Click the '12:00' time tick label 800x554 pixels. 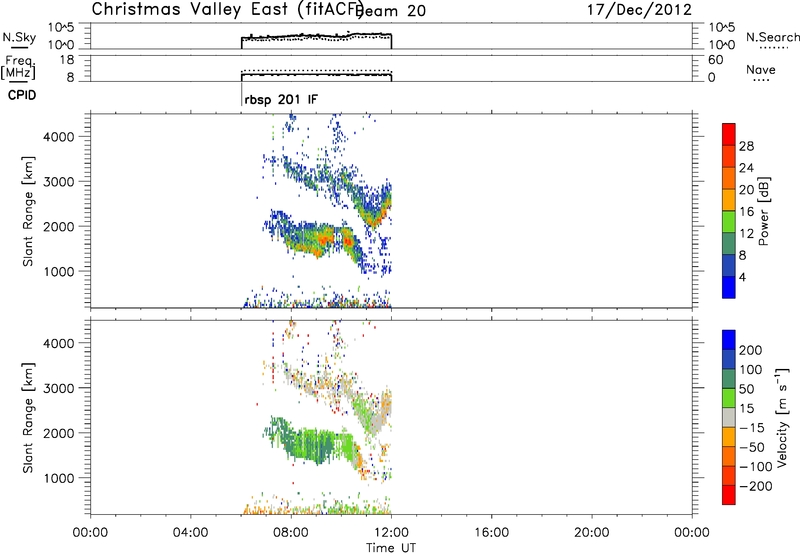(x=391, y=533)
